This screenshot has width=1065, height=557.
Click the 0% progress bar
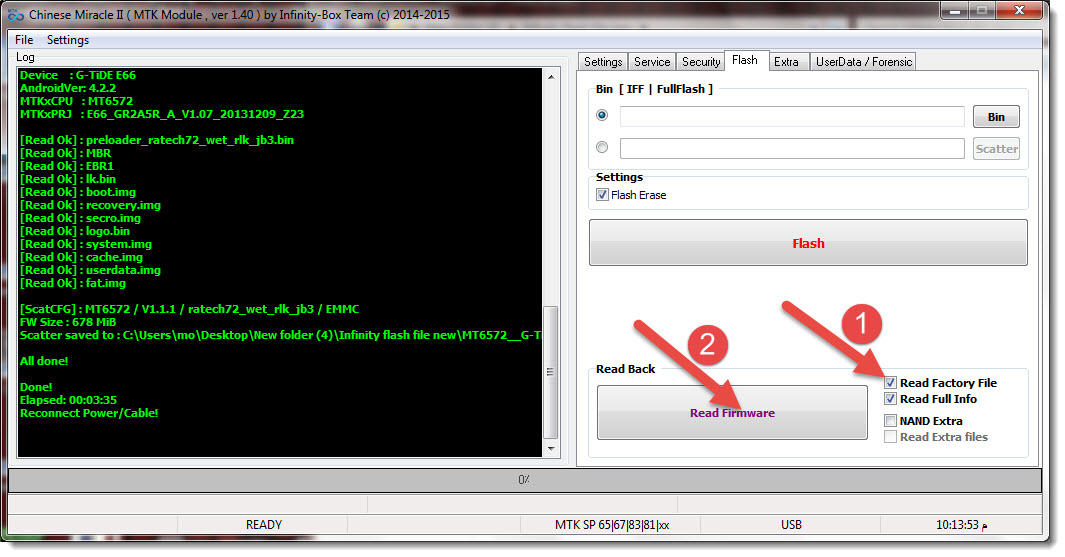(x=524, y=480)
